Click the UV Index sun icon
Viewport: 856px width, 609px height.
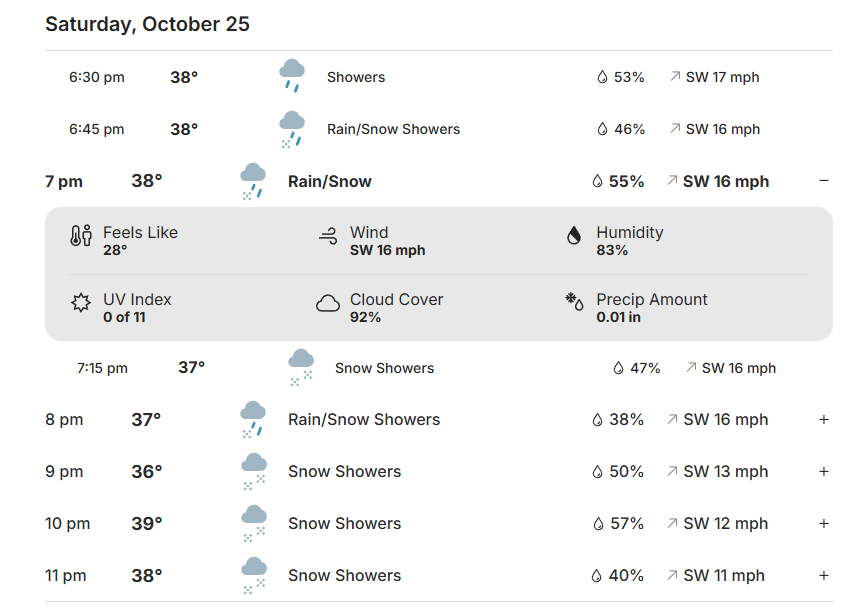coord(81,303)
